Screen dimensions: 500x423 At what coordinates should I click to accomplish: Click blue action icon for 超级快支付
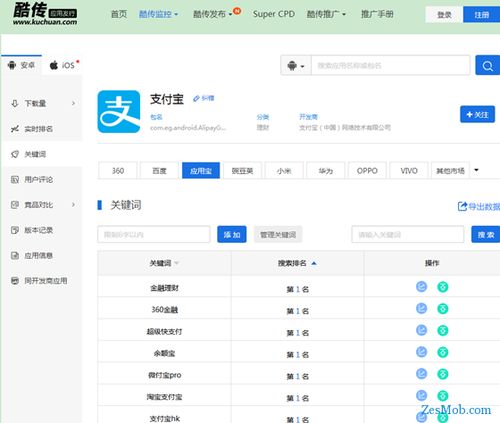[x=421, y=330]
